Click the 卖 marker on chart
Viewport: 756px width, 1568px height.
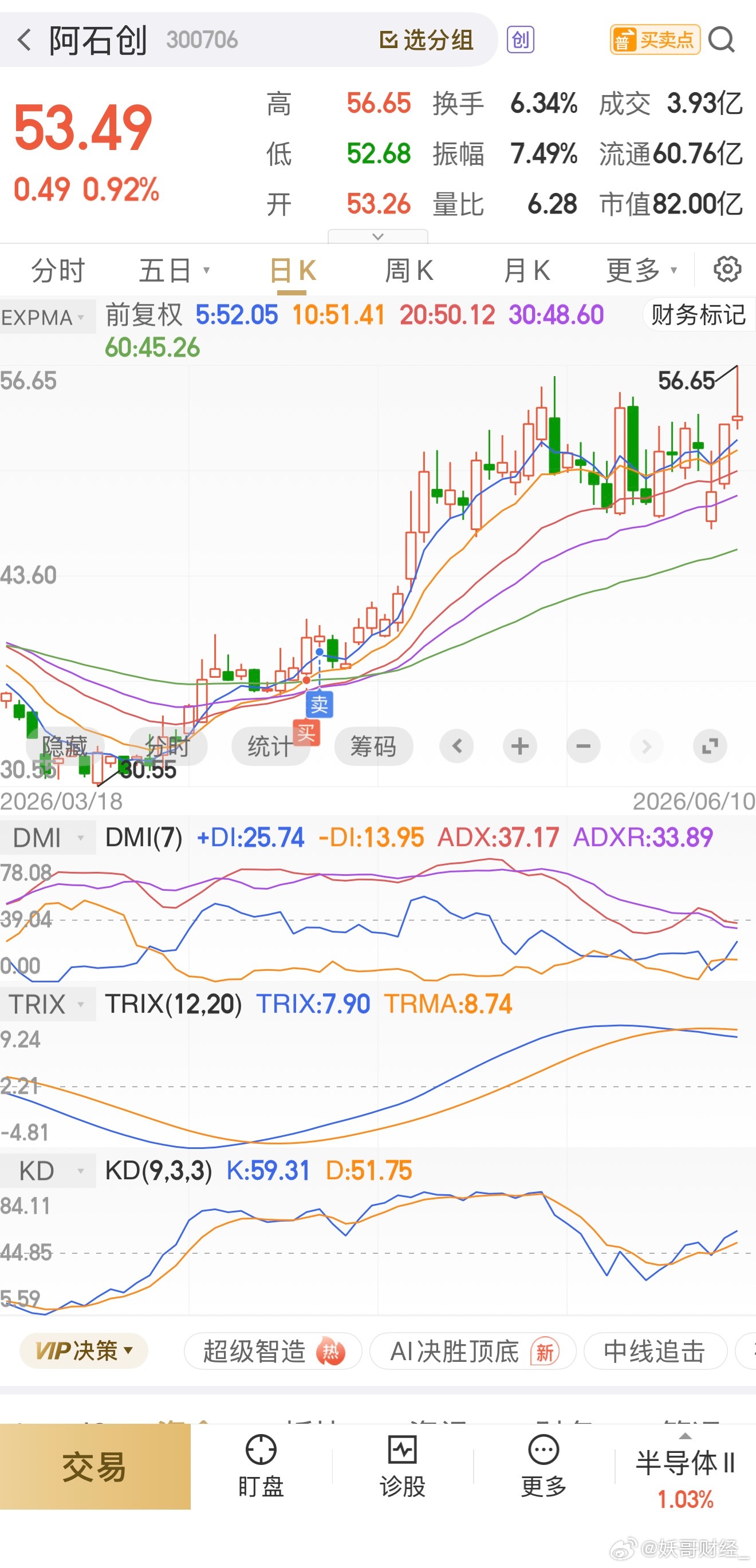click(319, 704)
